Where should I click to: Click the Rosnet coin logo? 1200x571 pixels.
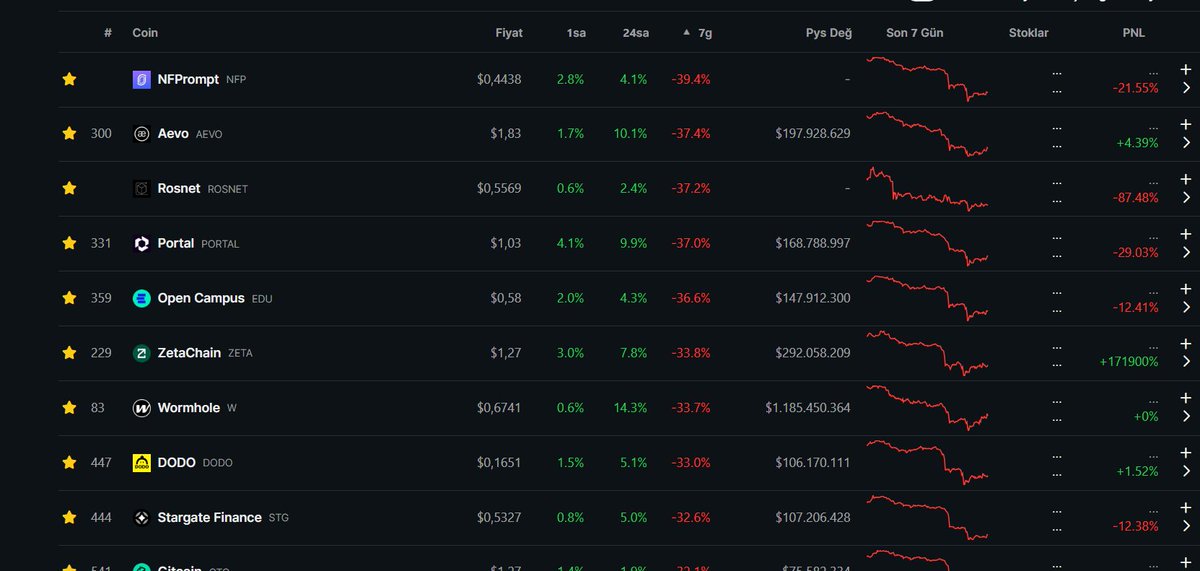(142, 188)
